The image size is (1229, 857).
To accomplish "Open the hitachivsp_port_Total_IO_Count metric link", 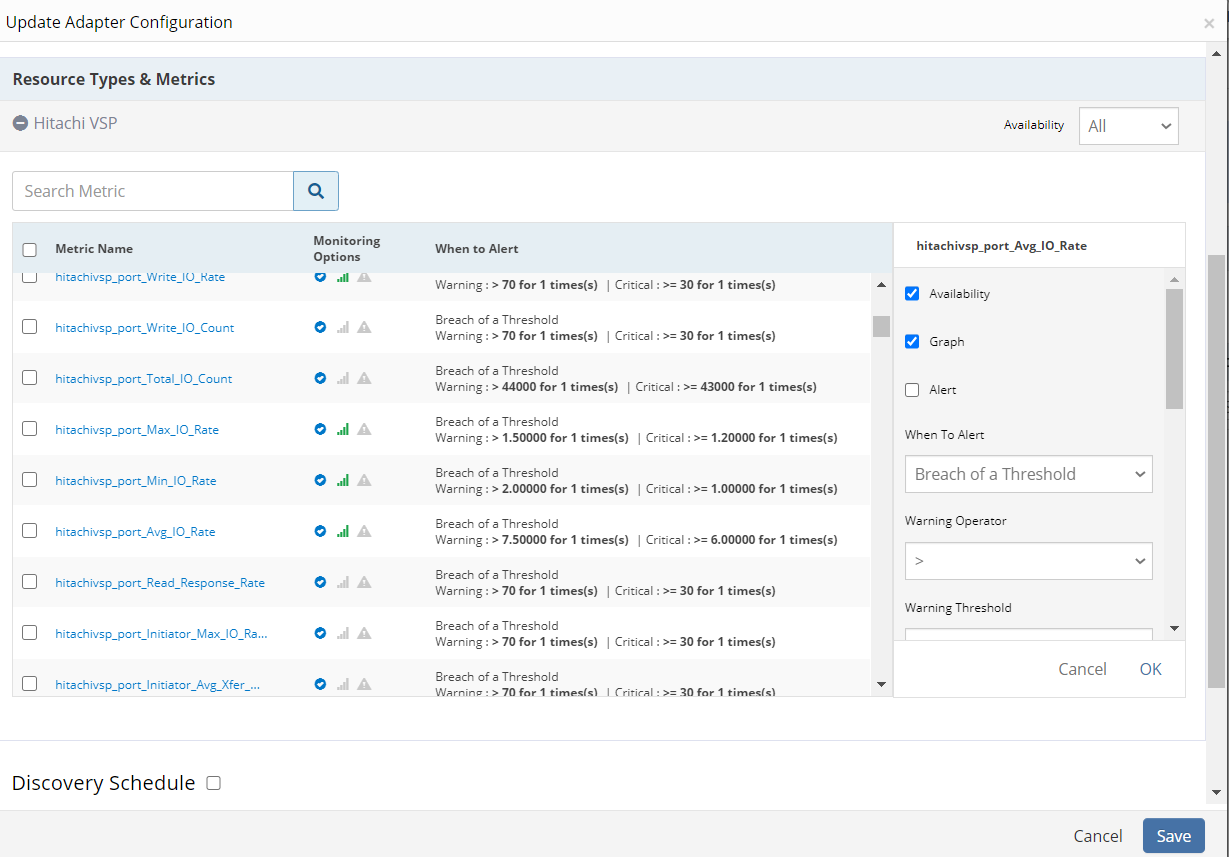I will (x=144, y=379).
